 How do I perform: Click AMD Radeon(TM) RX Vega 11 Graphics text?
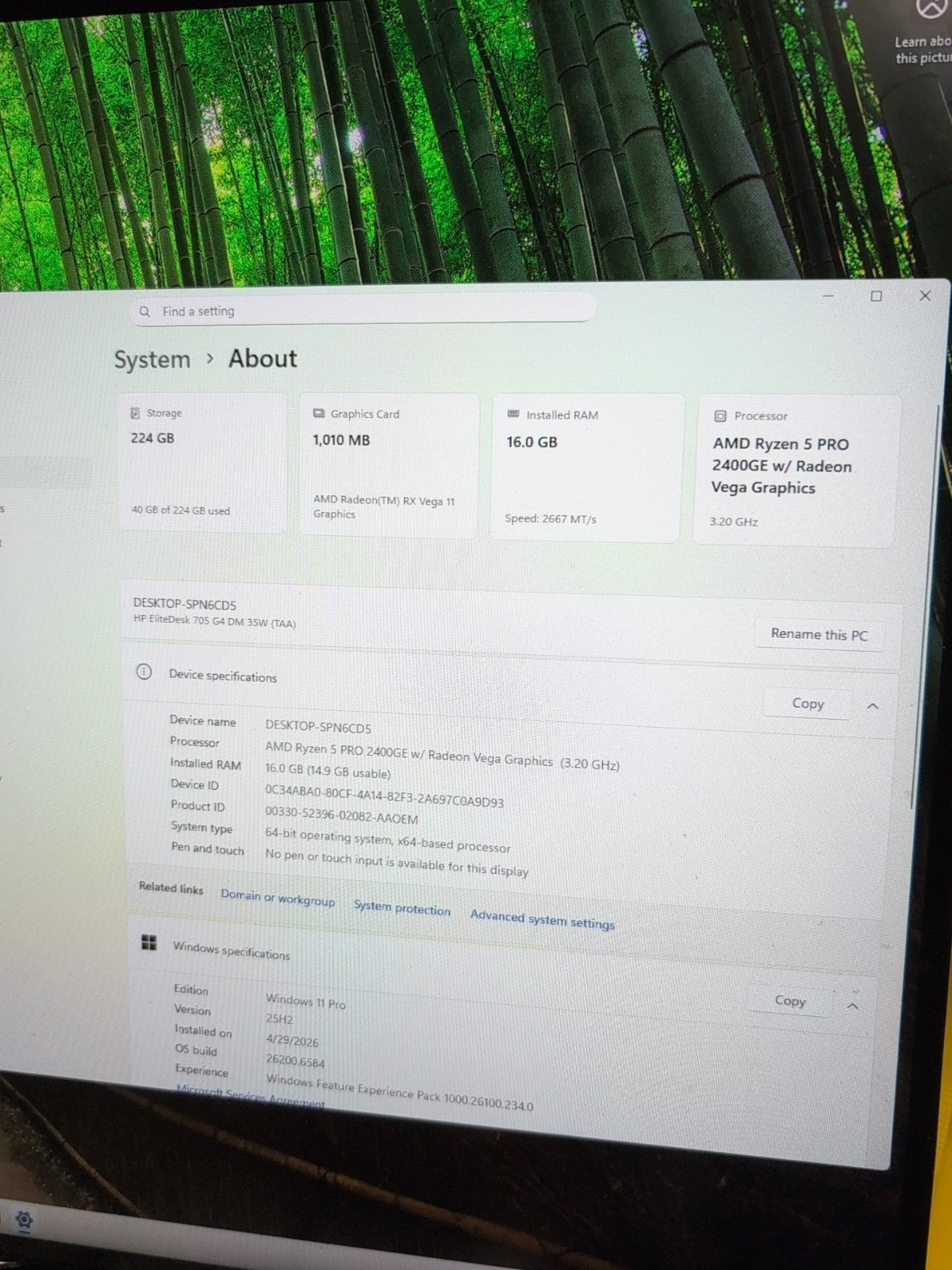[384, 507]
